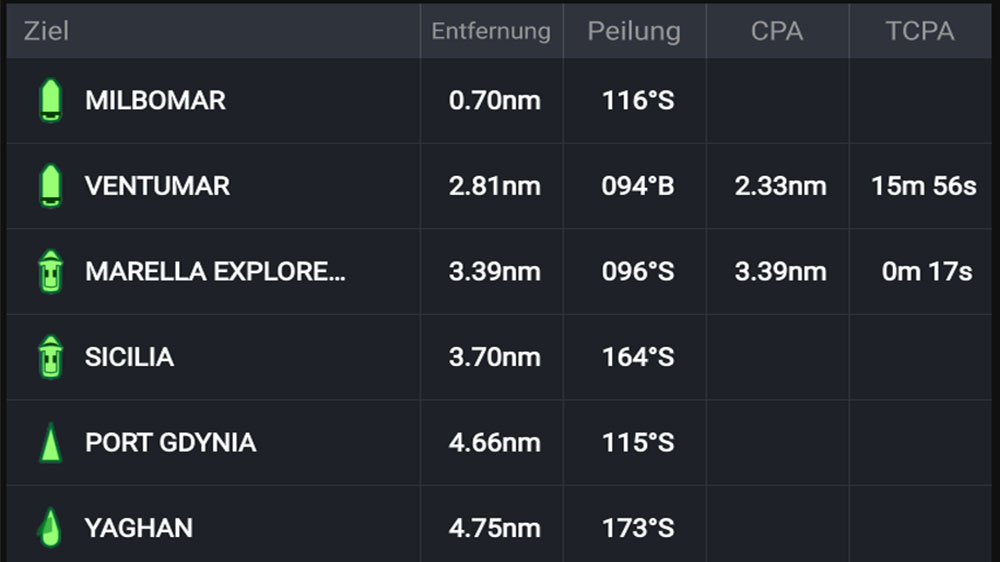
Task: Click the VENTUMAR ship icon
Action: pyautogui.click(x=50, y=187)
